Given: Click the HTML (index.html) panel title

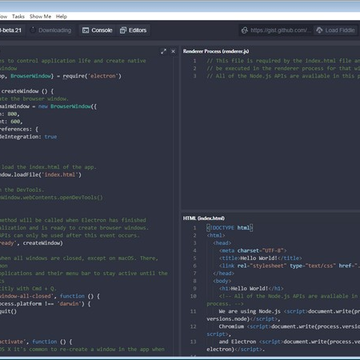Looking at the screenshot, I should pos(204,218).
